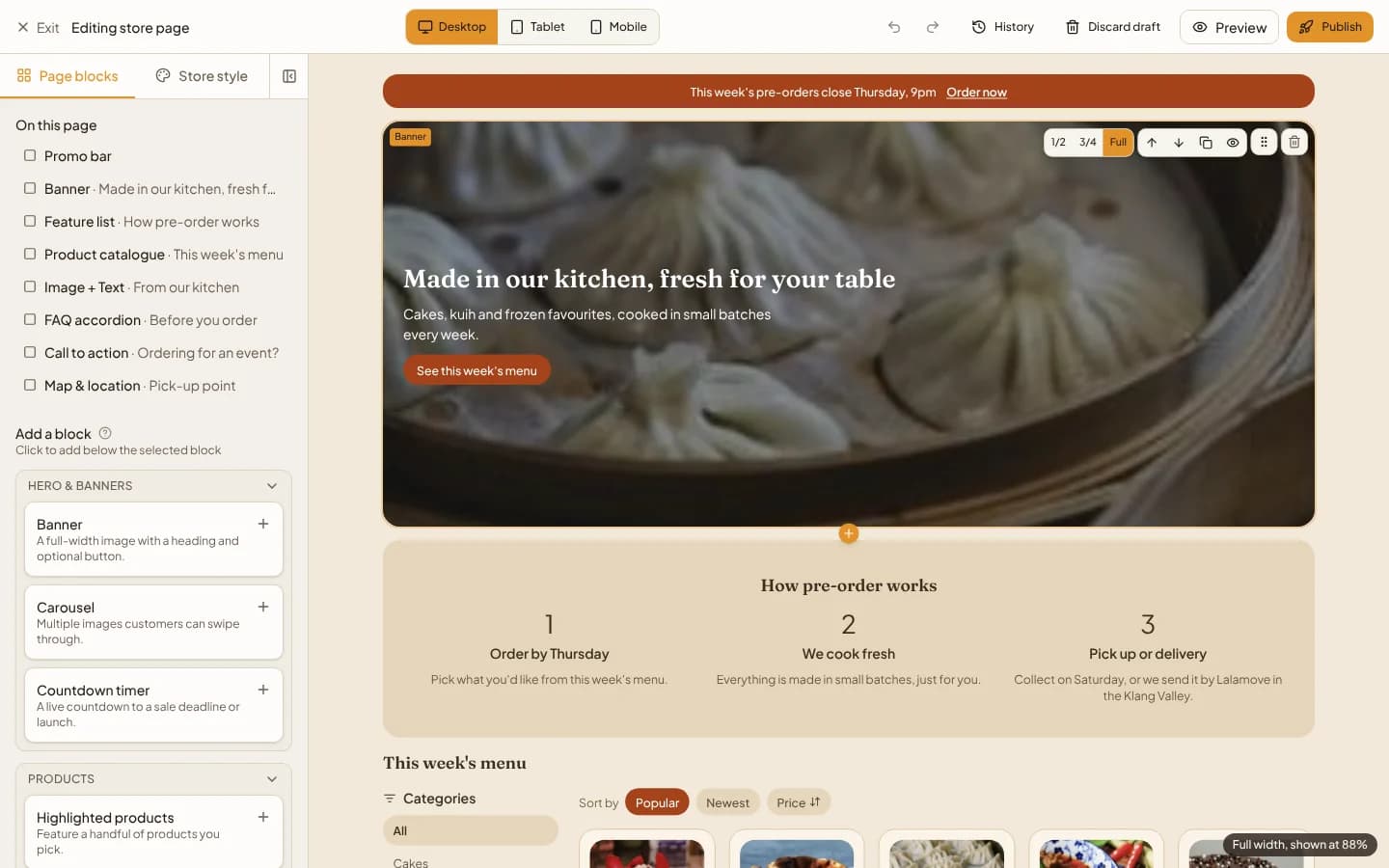Click Order by Thursday step title

click(549, 654)
